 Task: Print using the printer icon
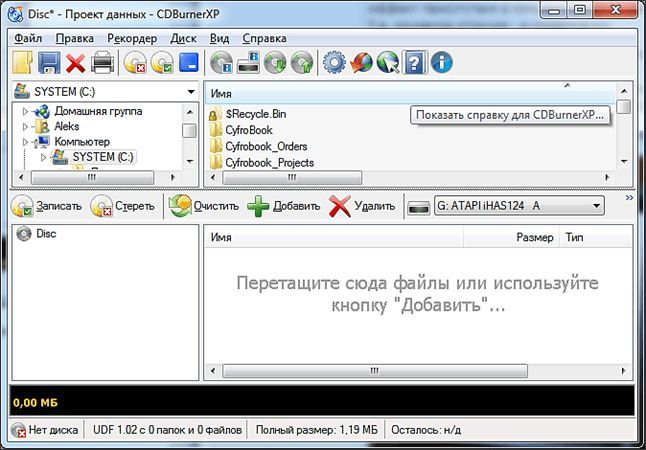102,63
